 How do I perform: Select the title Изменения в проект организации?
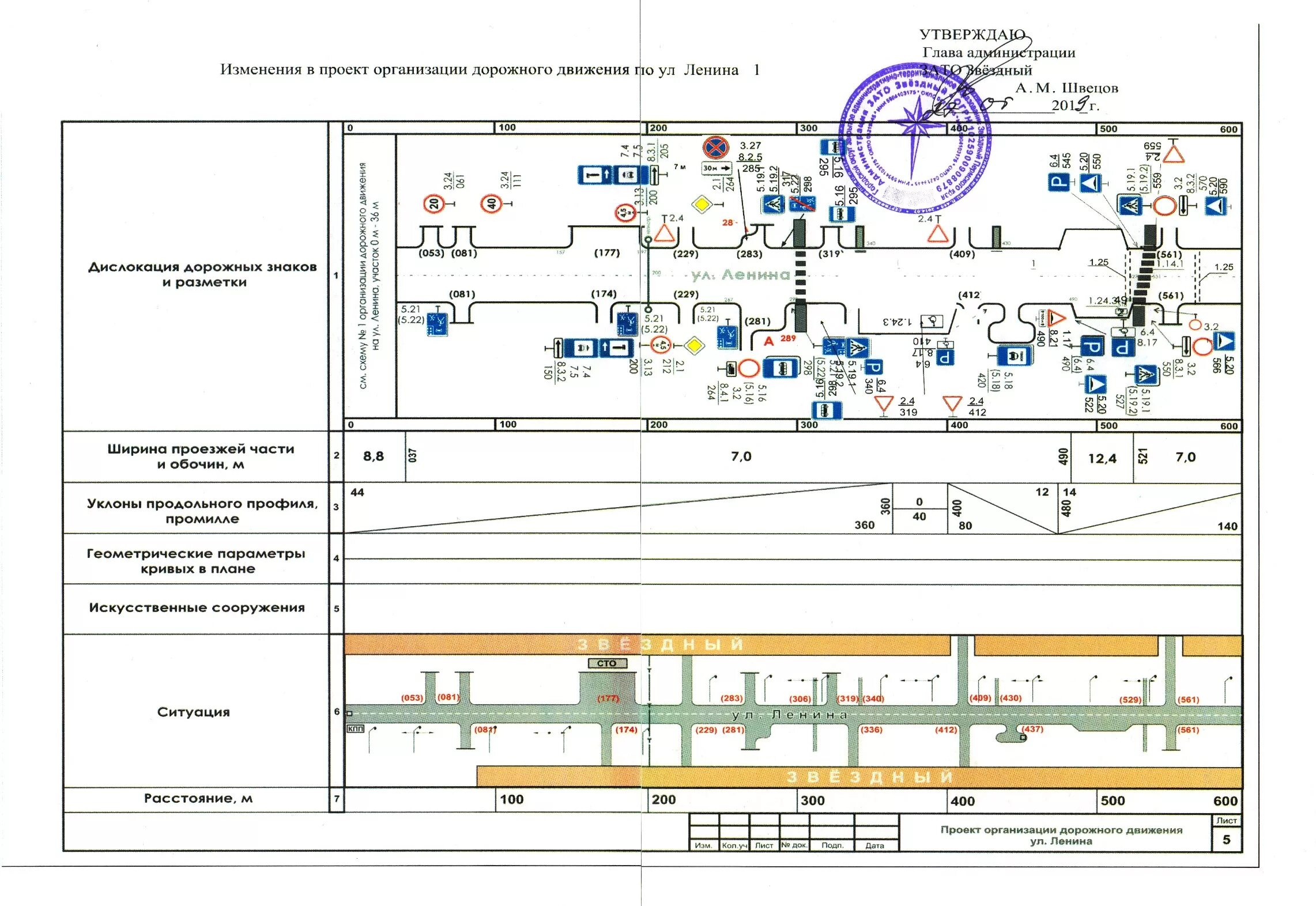click(490, 70)
